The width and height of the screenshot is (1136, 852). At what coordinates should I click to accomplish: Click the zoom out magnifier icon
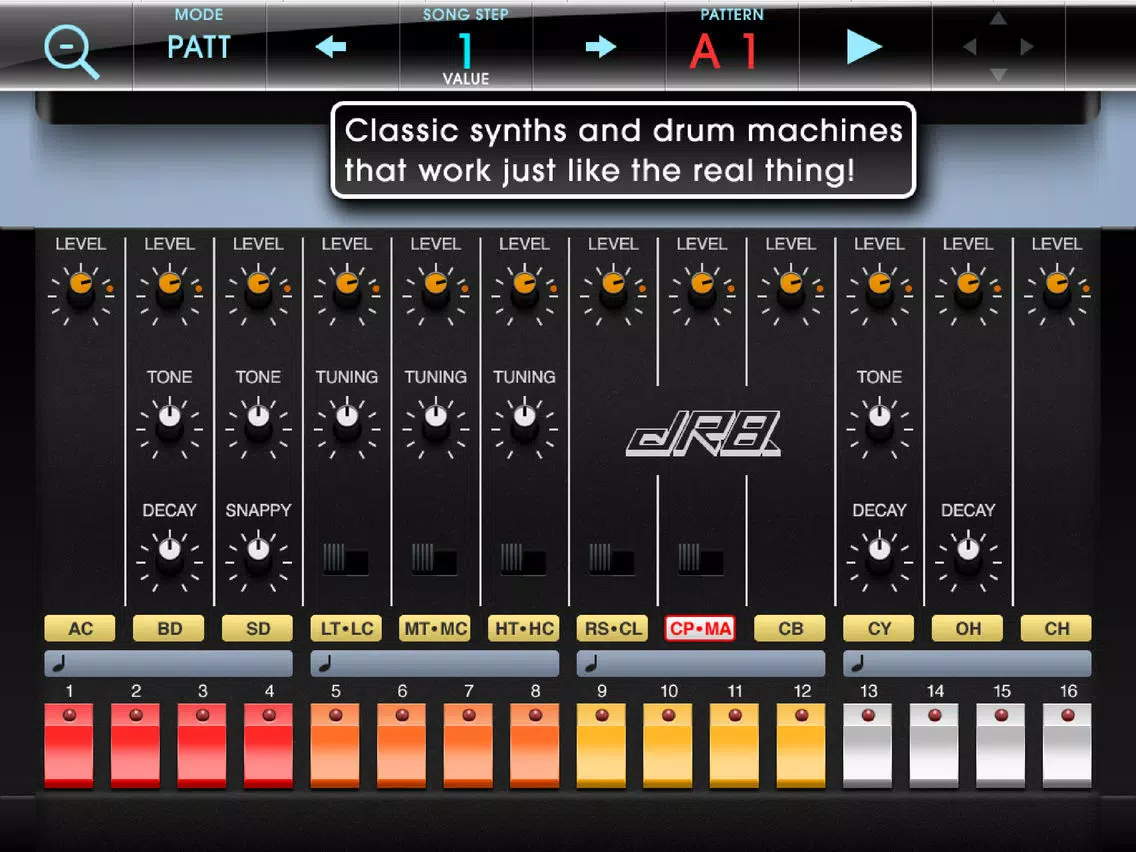71,52
